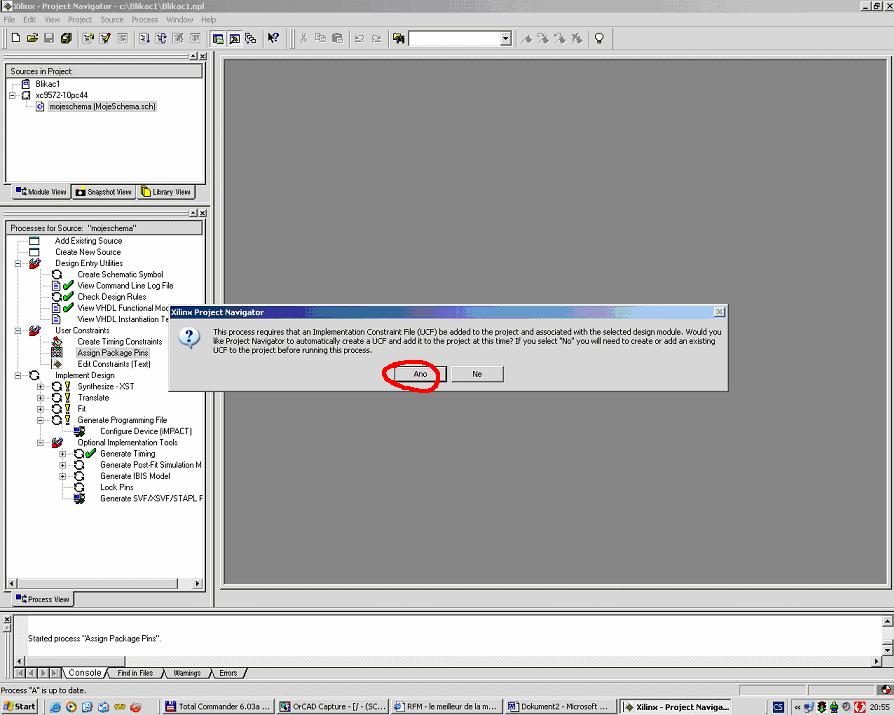Click the Create New Source icon

click(34, 252)
